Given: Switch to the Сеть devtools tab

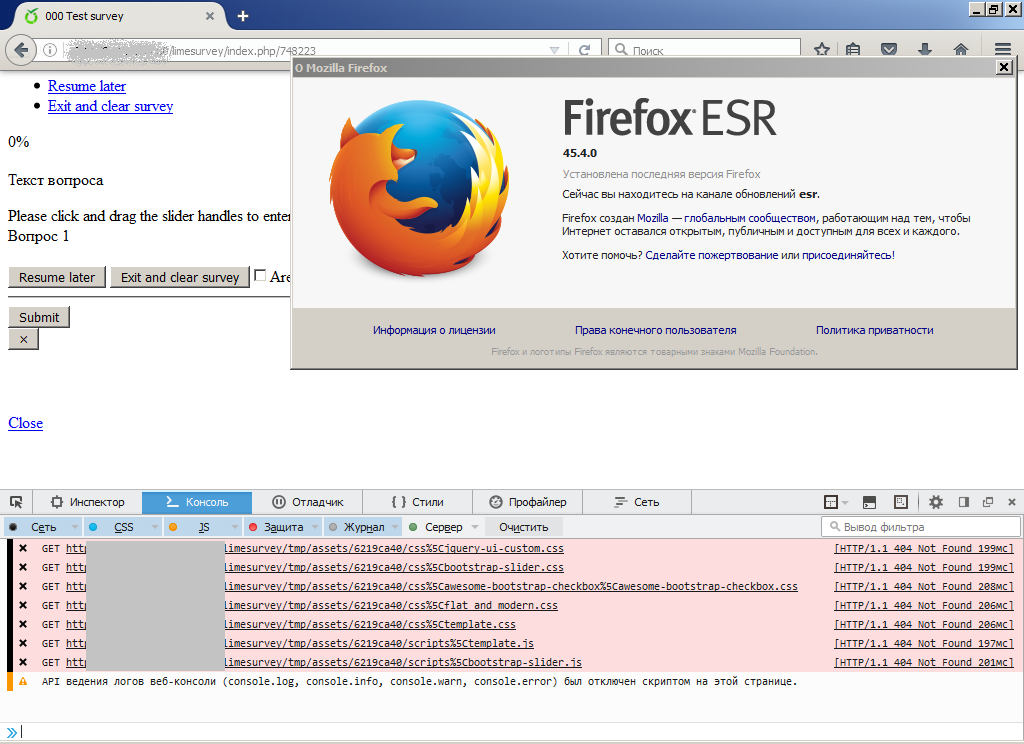Looking at the screenshot, I should [x=637, y=502].
